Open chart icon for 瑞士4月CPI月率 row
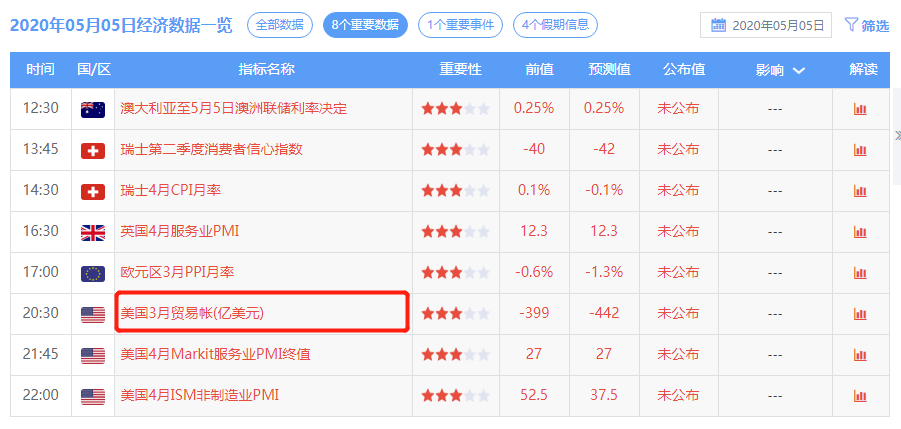 pyautogui.click(x=860, y=191)
